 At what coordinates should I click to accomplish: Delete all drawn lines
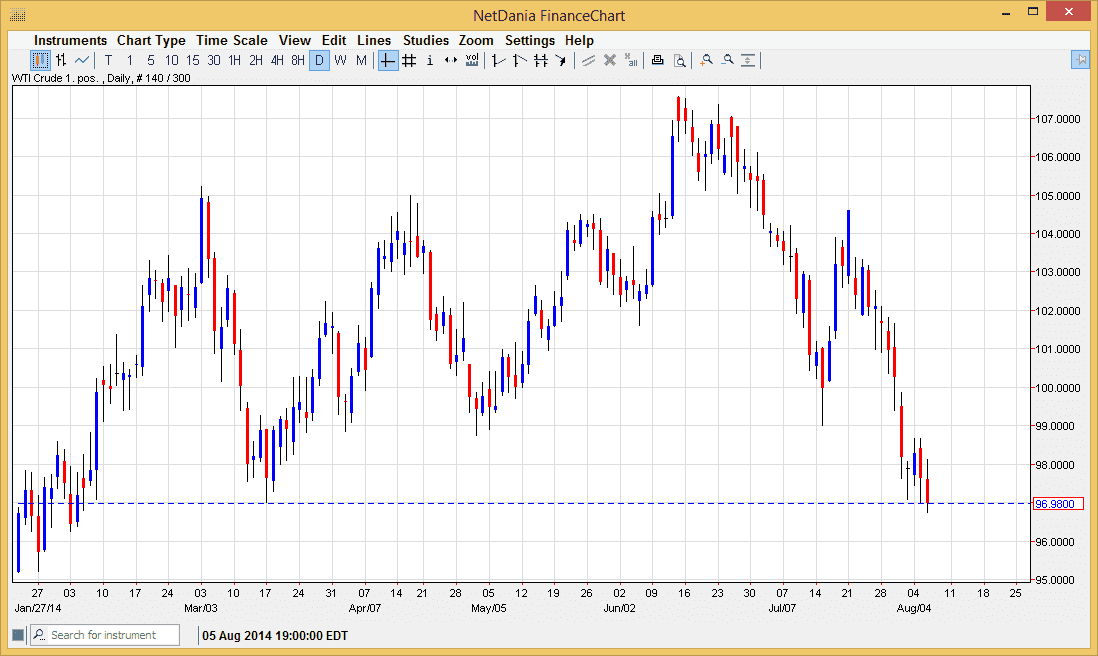pyautogui.click(x=631, y=60)
